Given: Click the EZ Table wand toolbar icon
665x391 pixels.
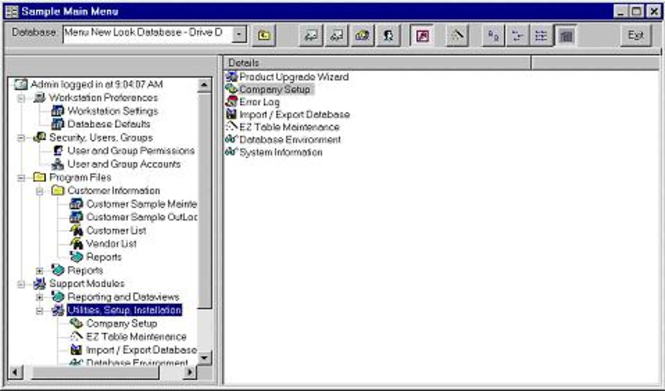Looking at the screenshot, I should point(457,35).
